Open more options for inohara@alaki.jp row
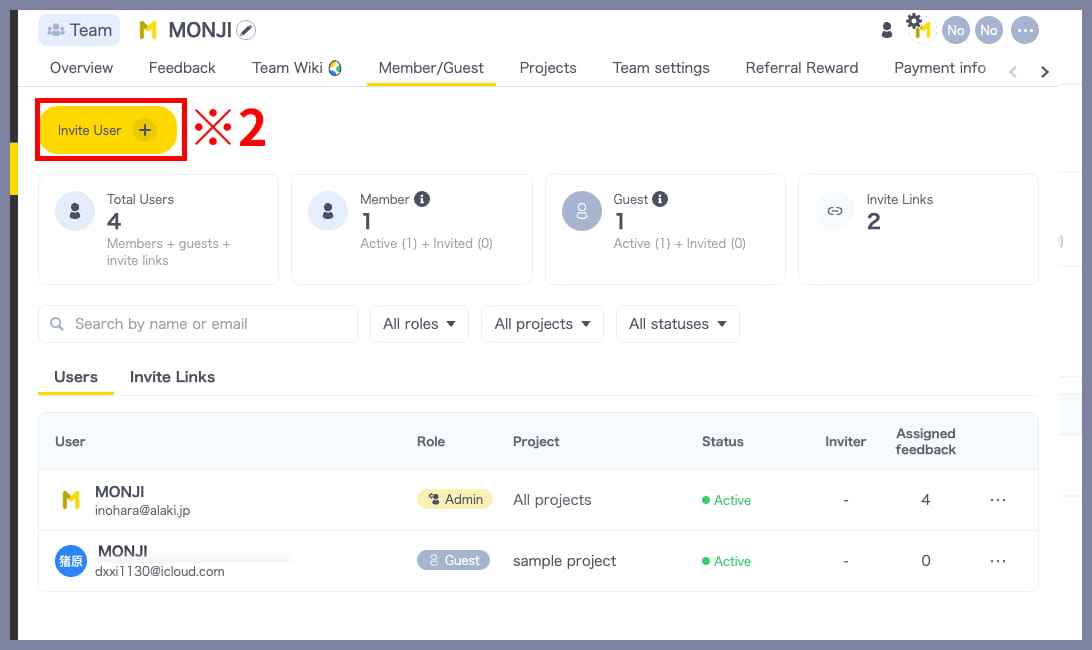Image resolution: width=1092 pixels, height=650 pixels. click(997, 500)
